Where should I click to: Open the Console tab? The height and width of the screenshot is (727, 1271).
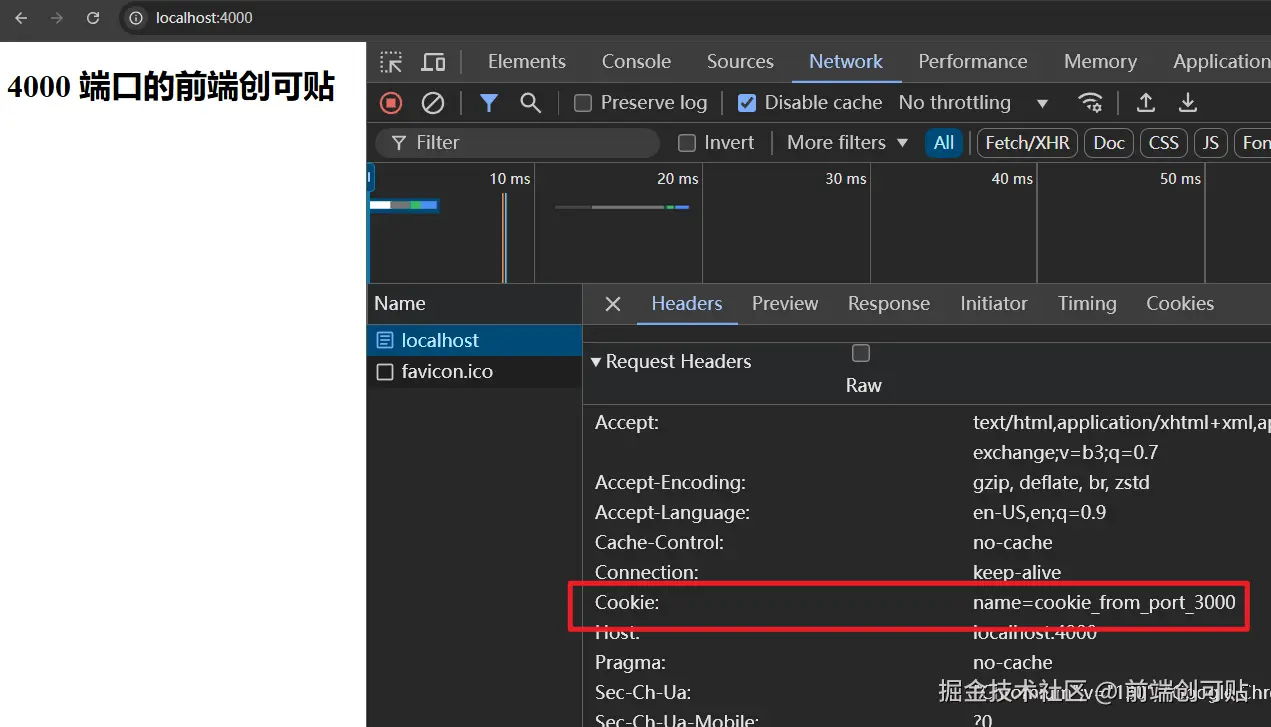coord(636,62)
